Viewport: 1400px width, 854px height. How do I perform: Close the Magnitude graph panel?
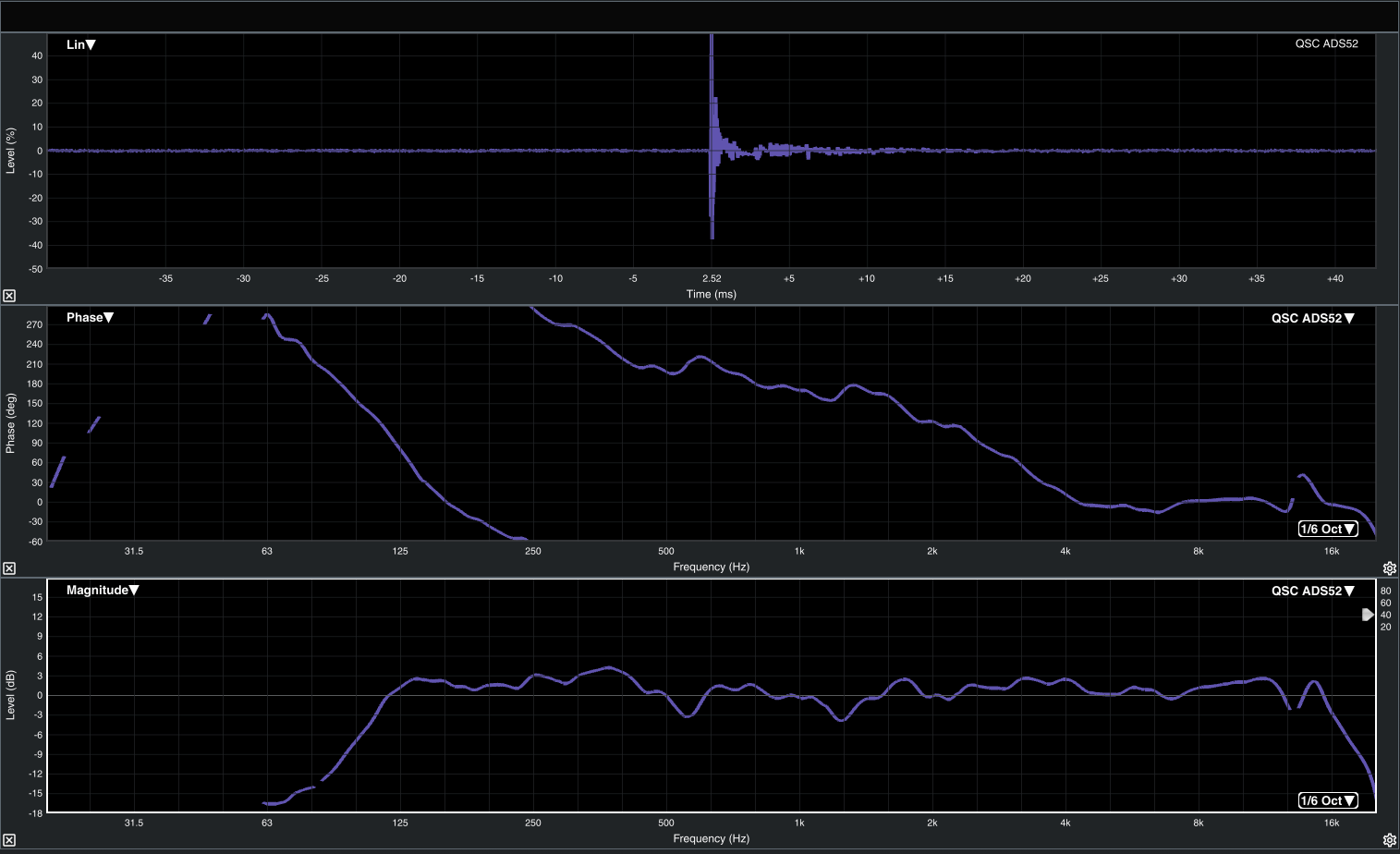8,840
